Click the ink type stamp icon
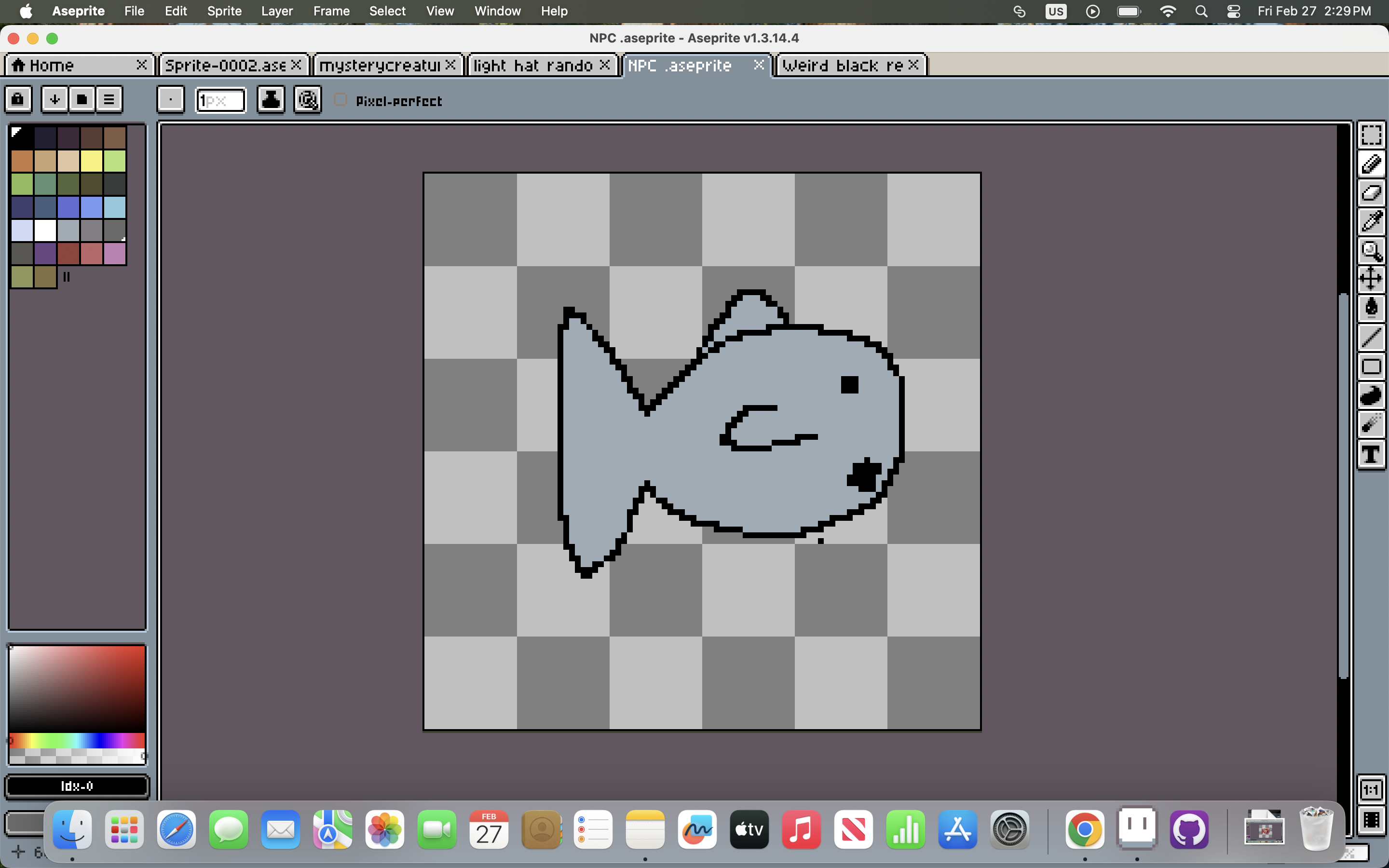 click(271, 100)
